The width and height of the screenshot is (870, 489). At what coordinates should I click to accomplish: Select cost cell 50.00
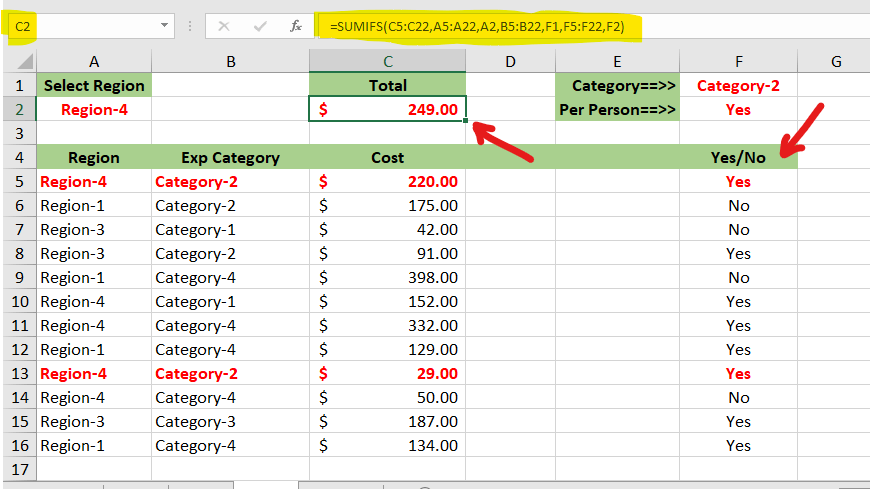387,397
